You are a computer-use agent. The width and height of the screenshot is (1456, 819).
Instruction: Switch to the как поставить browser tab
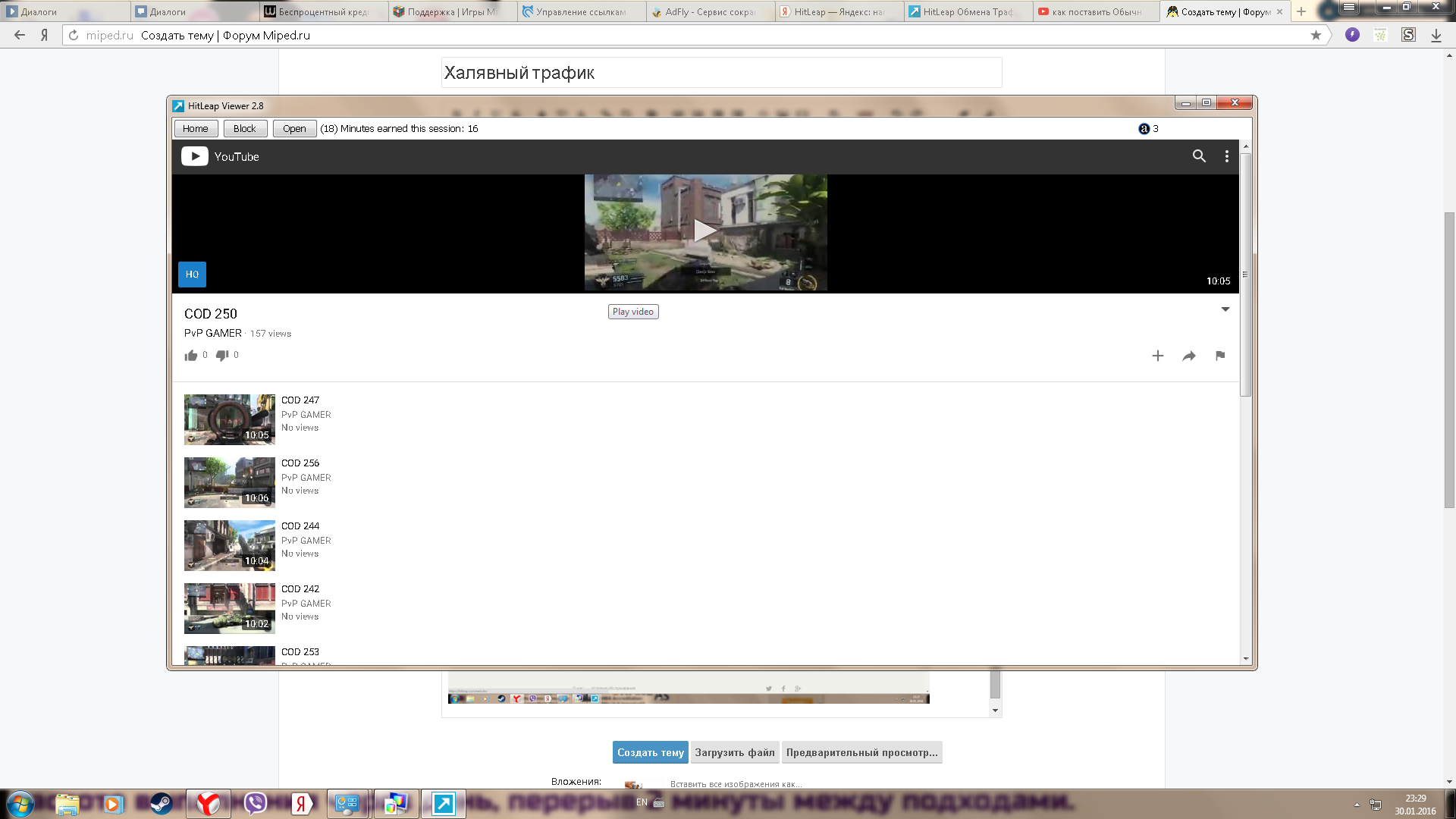pyautogui.click(x=1097, y=11)
